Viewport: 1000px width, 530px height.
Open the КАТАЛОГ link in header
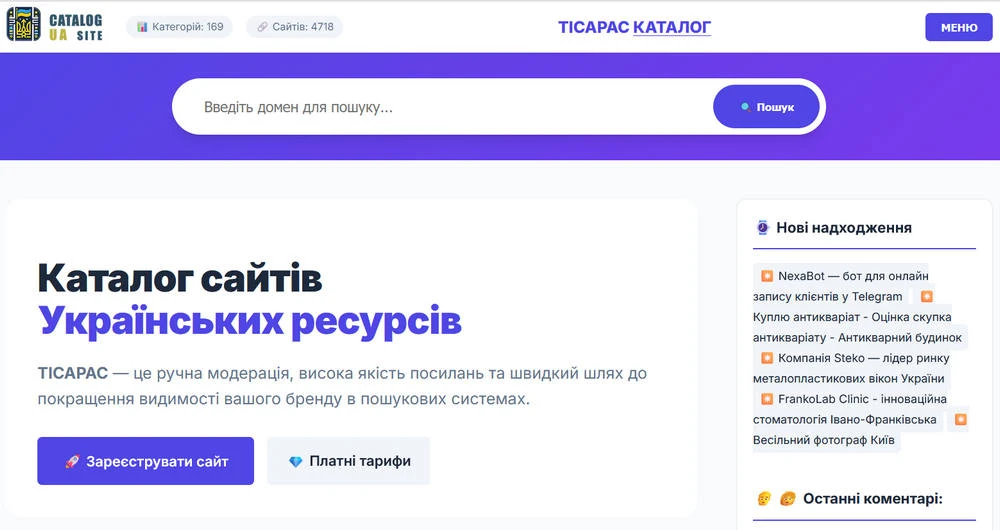coord(671,27)
